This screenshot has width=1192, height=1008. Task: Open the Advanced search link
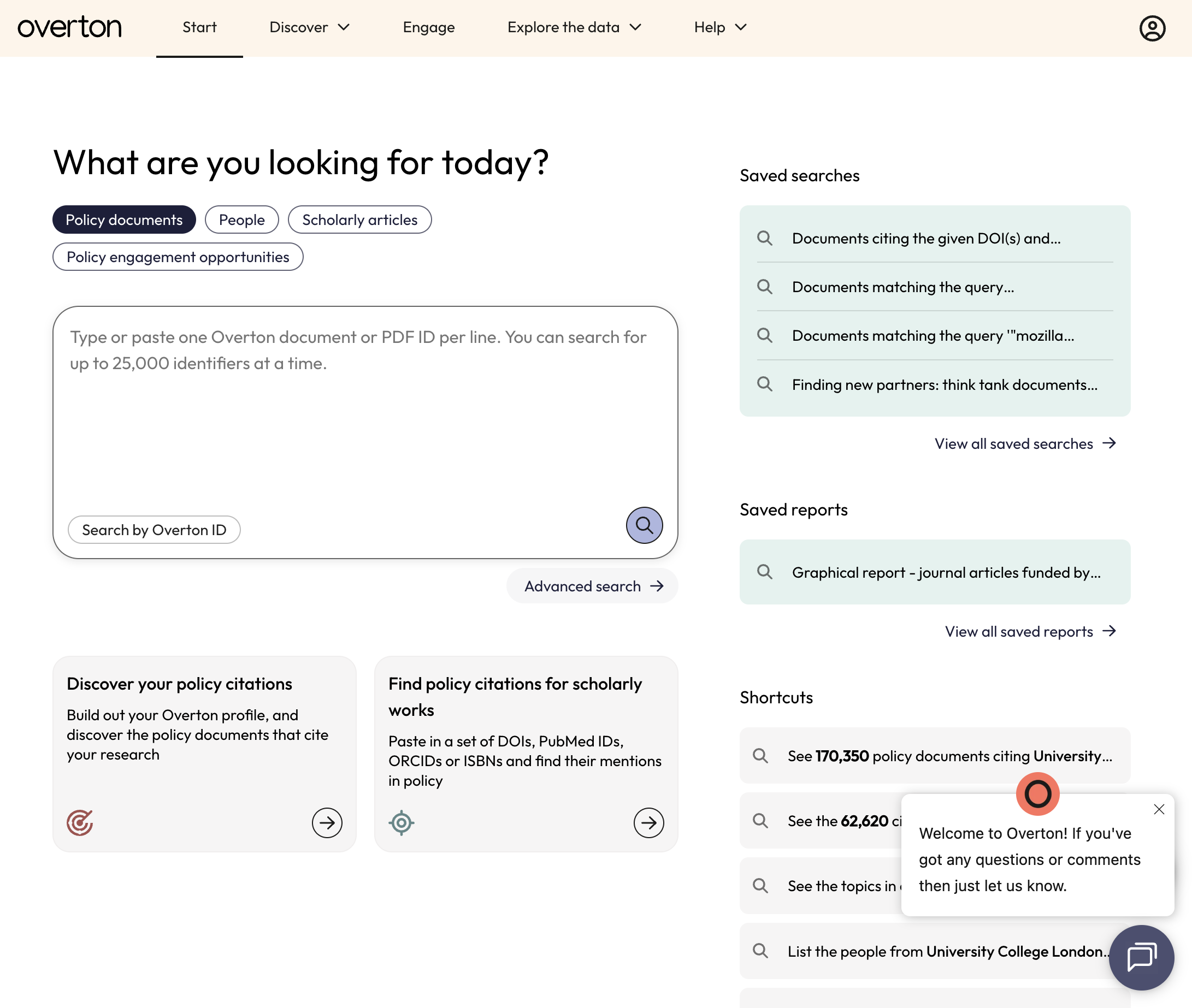pos(592,586)
